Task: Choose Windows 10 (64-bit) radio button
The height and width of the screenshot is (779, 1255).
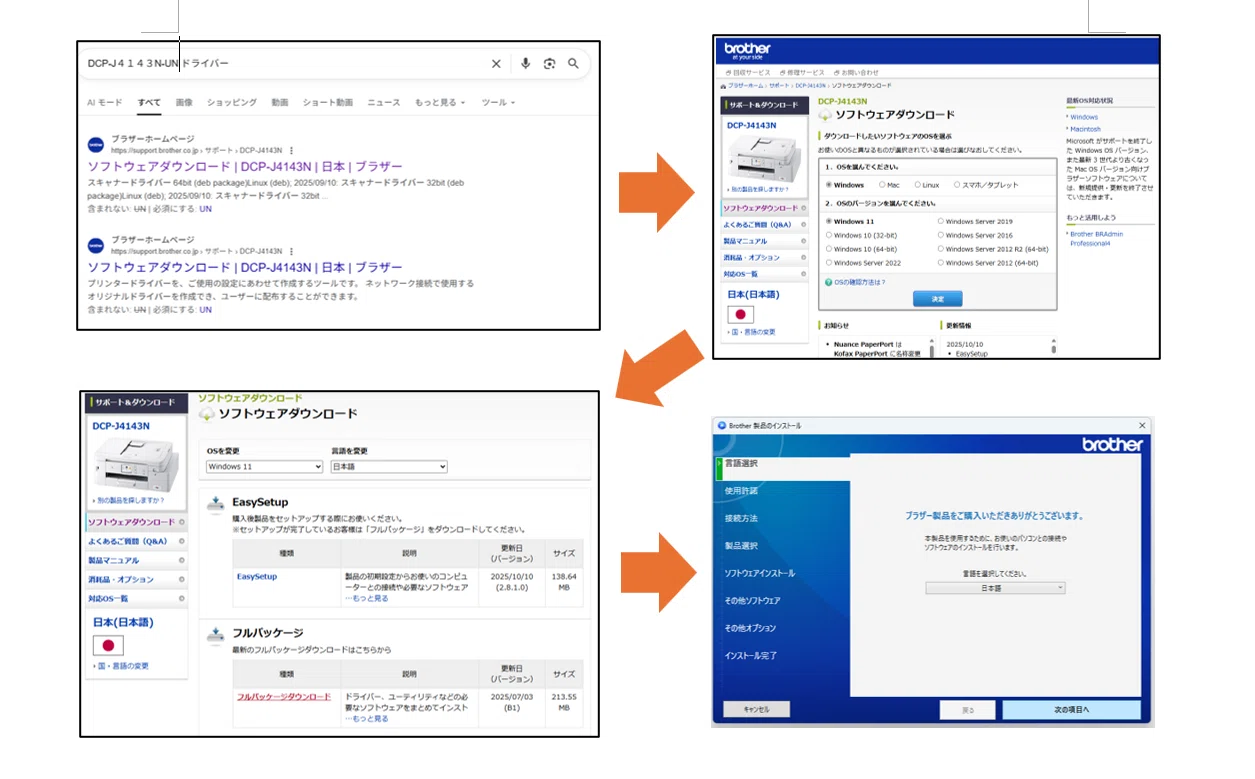Action: pos(829,249)
